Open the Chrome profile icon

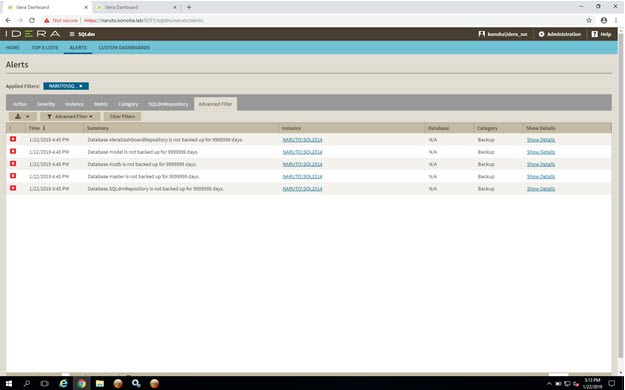coord(604,20)
